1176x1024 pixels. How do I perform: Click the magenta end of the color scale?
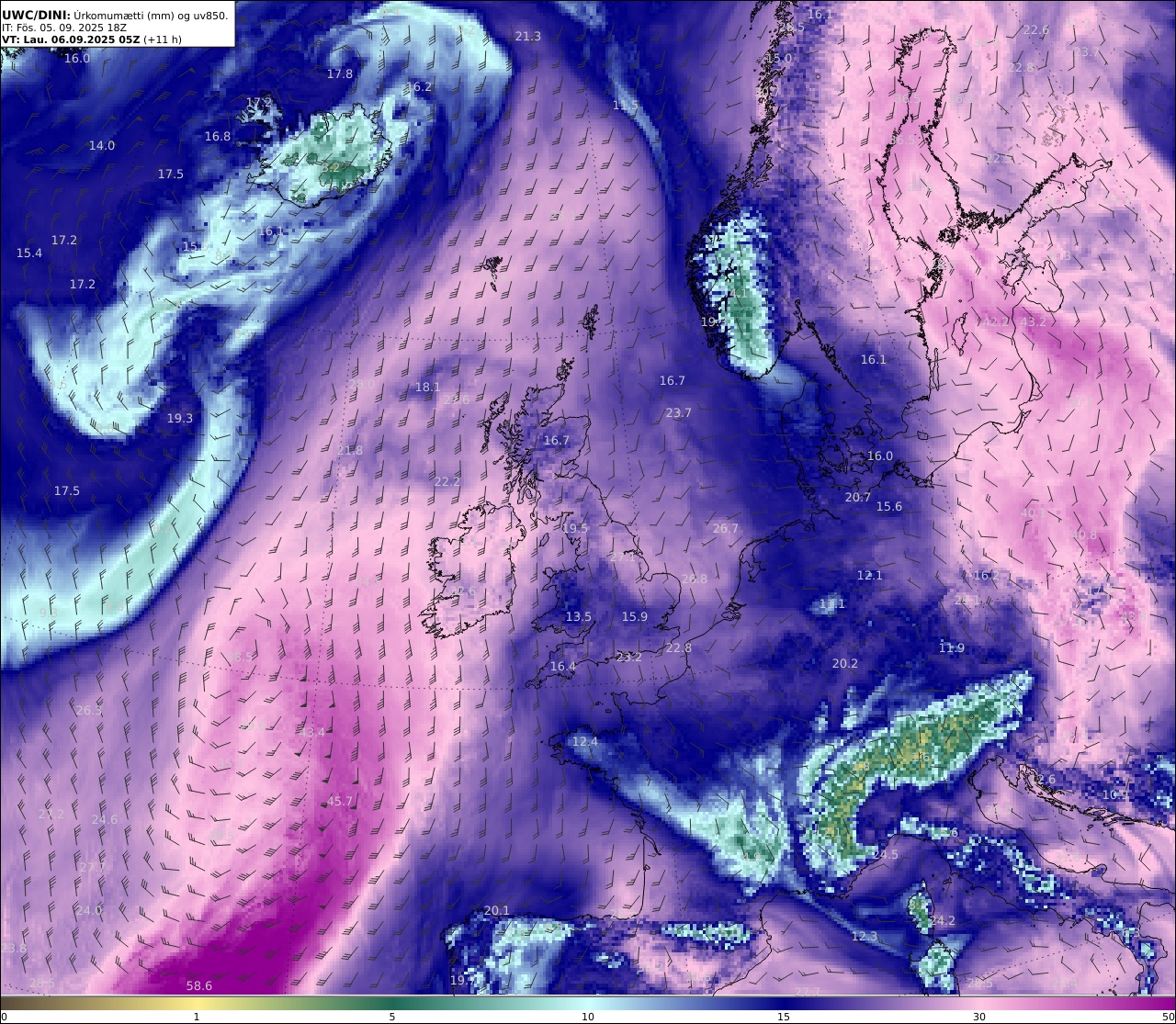coord(1158,1004)
